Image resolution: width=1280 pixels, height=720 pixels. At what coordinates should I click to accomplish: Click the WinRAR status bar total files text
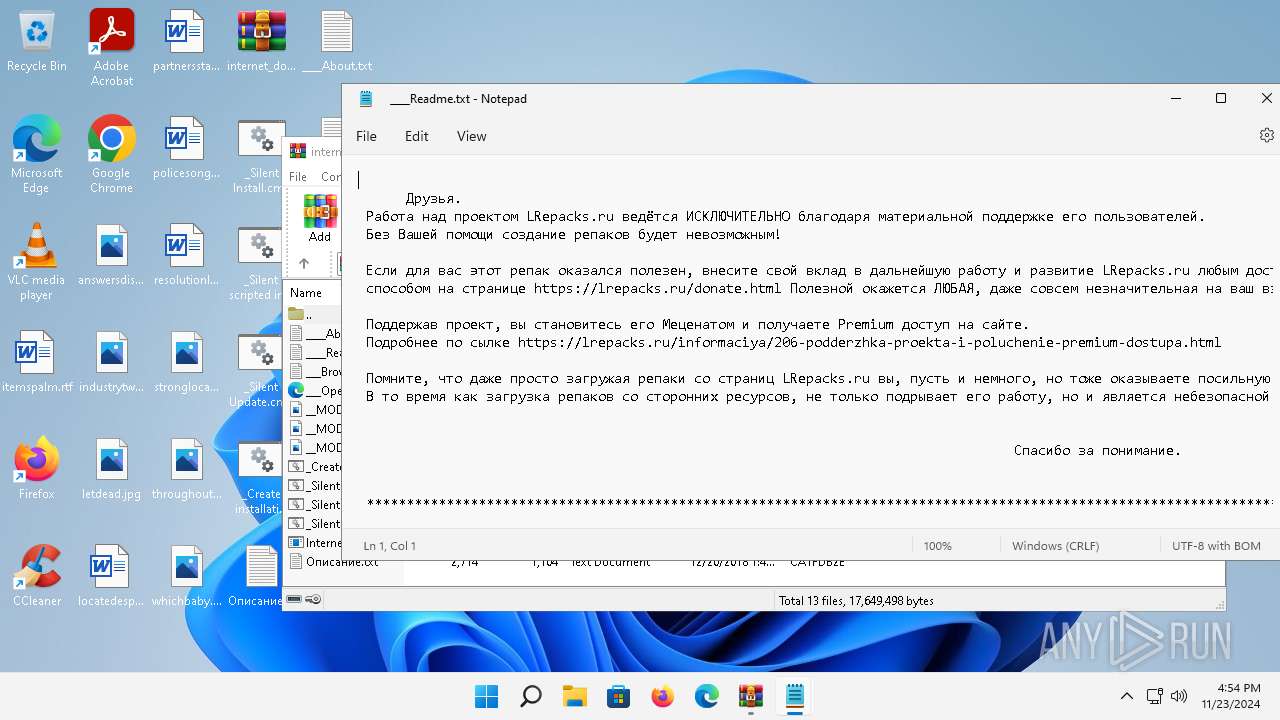[x=856, y=601]
